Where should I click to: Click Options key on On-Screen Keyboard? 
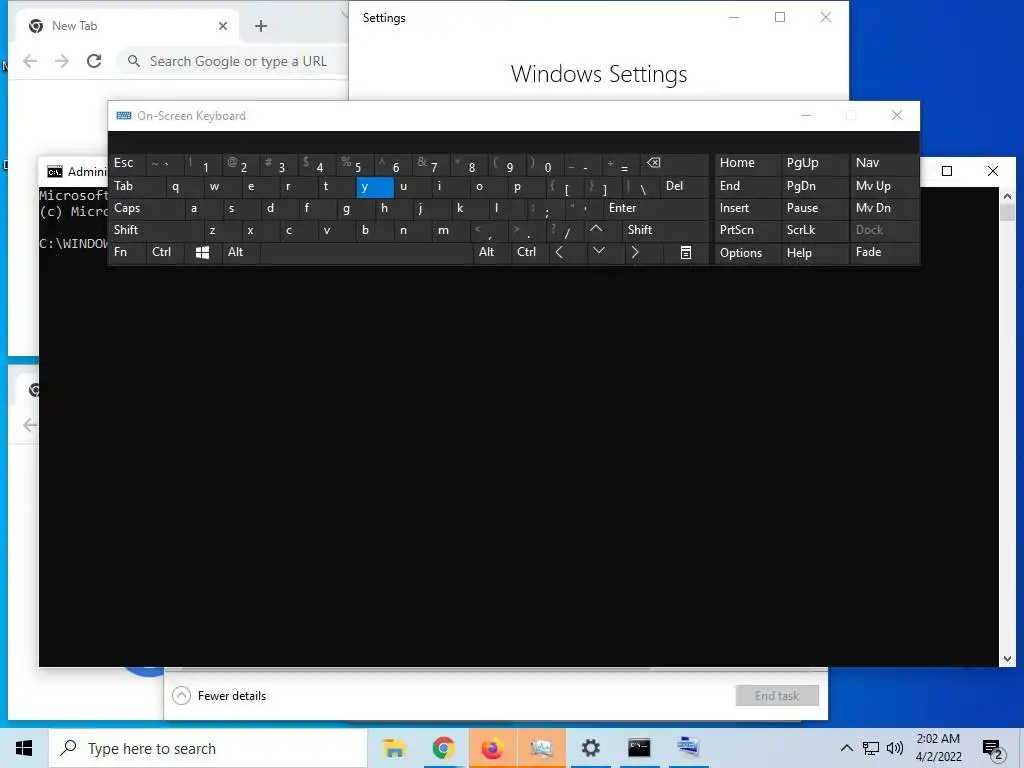[x=747, y=253]
